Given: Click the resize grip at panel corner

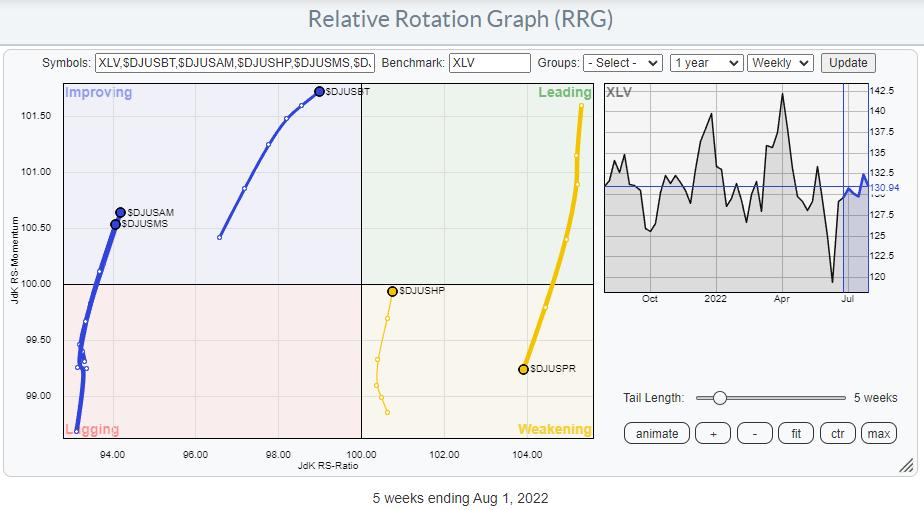Looking at the screenshot, I should coord(906,465).
